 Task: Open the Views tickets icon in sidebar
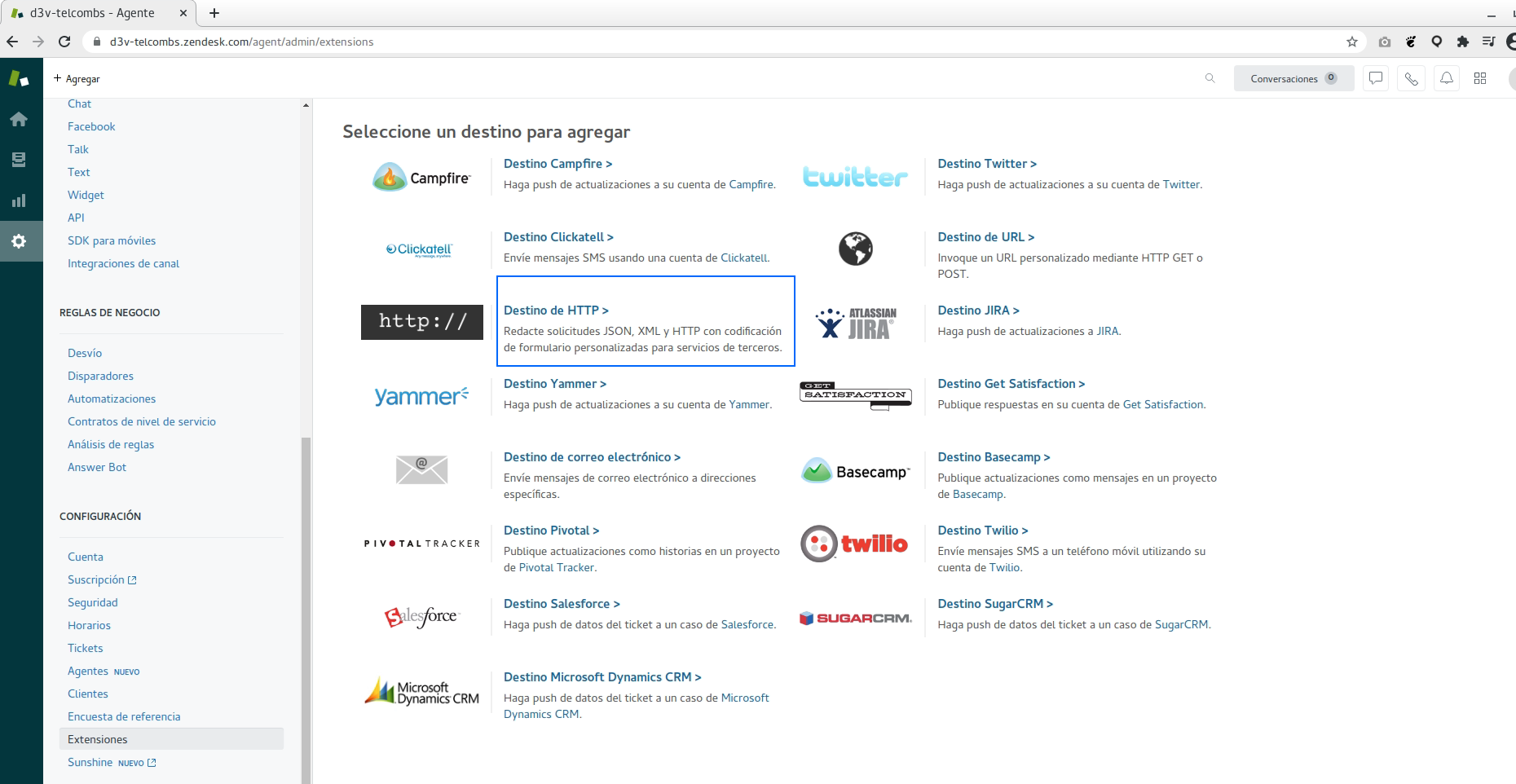coord(19,160)
